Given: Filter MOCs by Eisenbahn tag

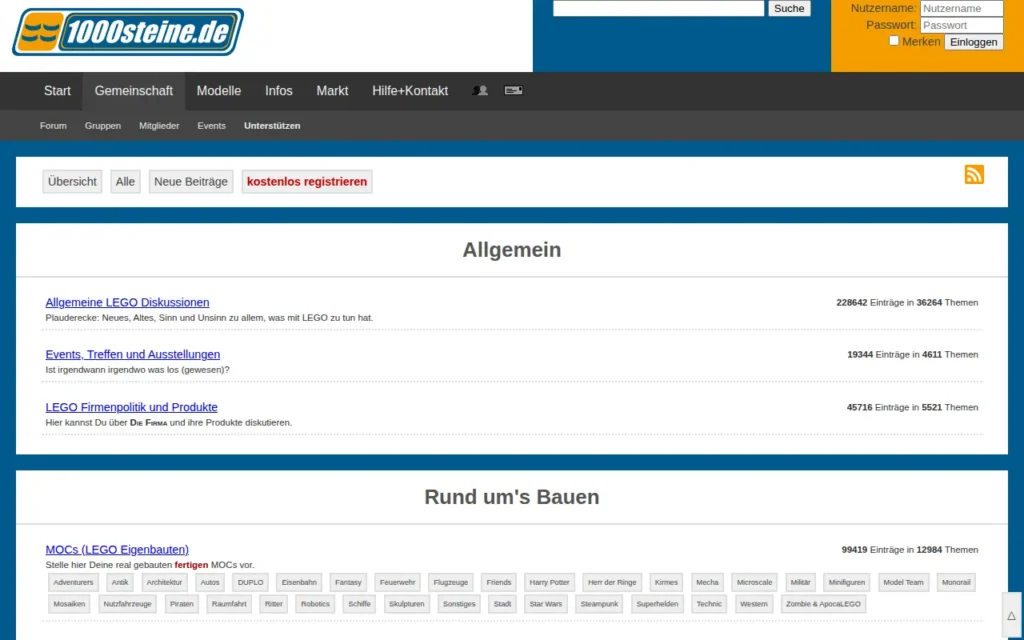Looking at the screenshot, I should click(x=299, y=583).
